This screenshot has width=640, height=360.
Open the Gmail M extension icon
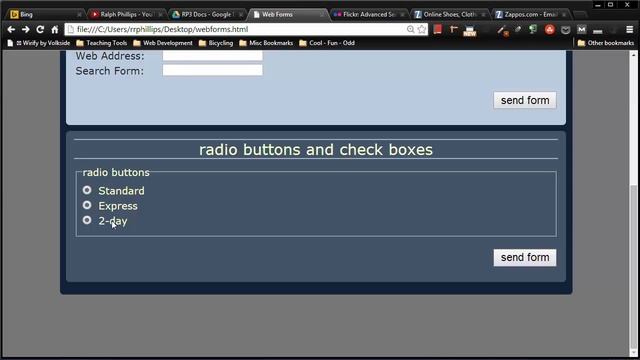pyautogui.click(x=581, y=29)
